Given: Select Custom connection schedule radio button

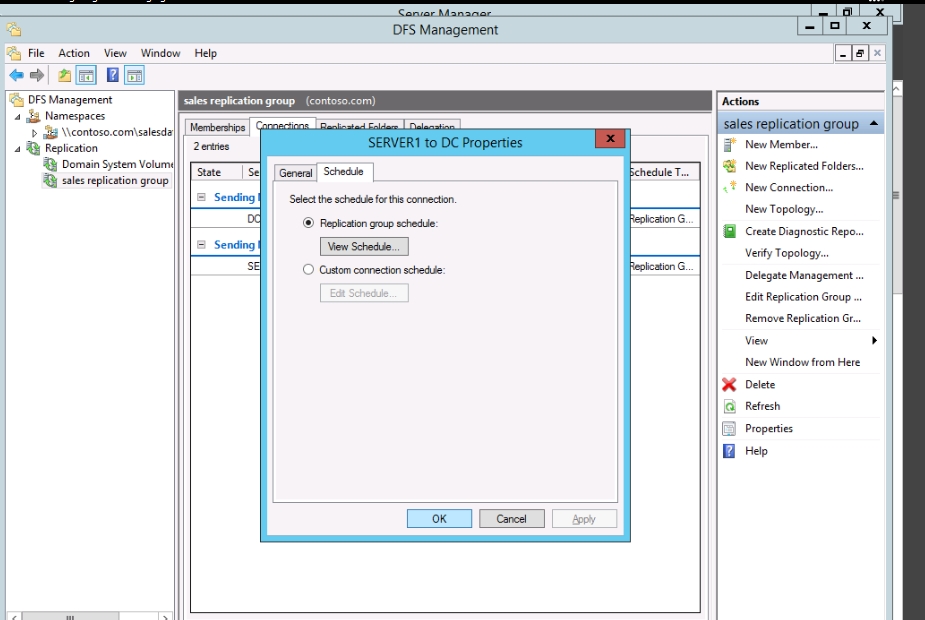Looking at the screenshot, I should click(308, 270).
